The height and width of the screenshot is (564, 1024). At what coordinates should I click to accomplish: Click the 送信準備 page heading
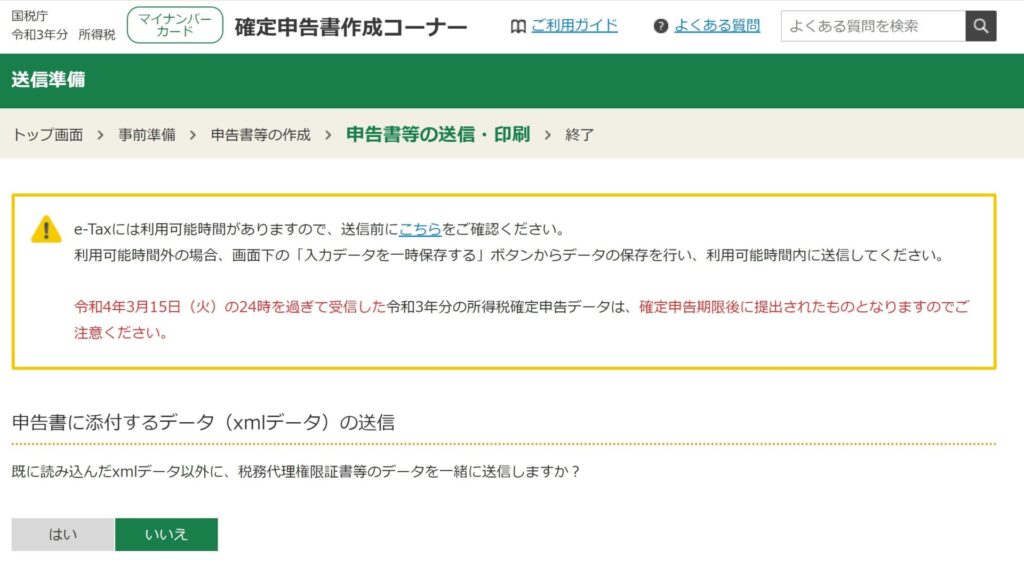pyautogui.click(x=48, y=80)
